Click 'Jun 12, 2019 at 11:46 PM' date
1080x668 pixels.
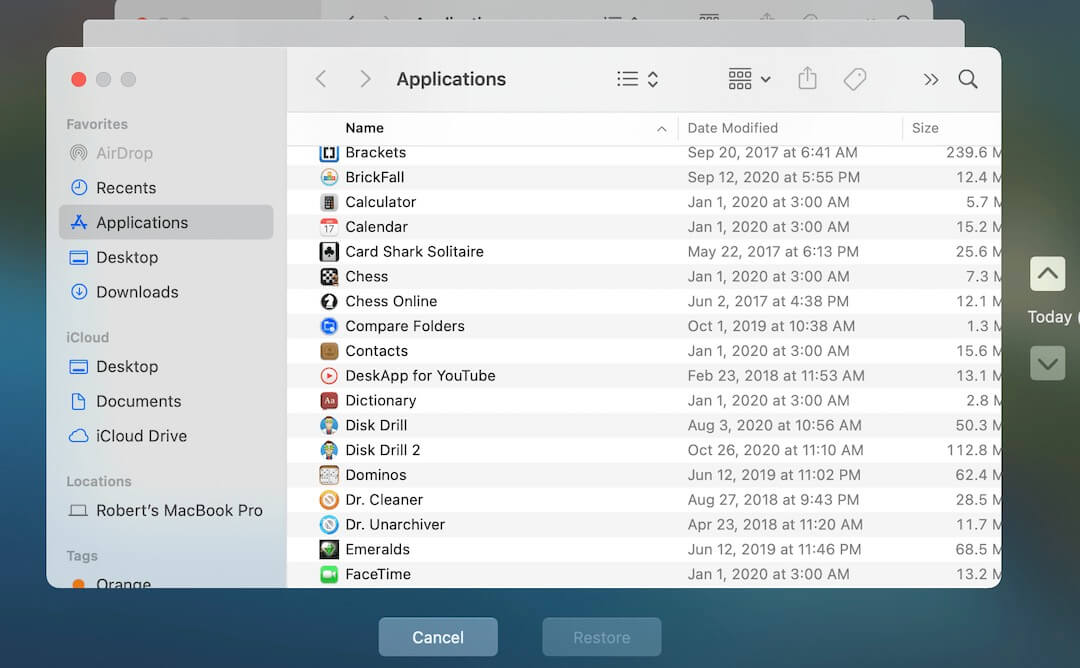774,550
